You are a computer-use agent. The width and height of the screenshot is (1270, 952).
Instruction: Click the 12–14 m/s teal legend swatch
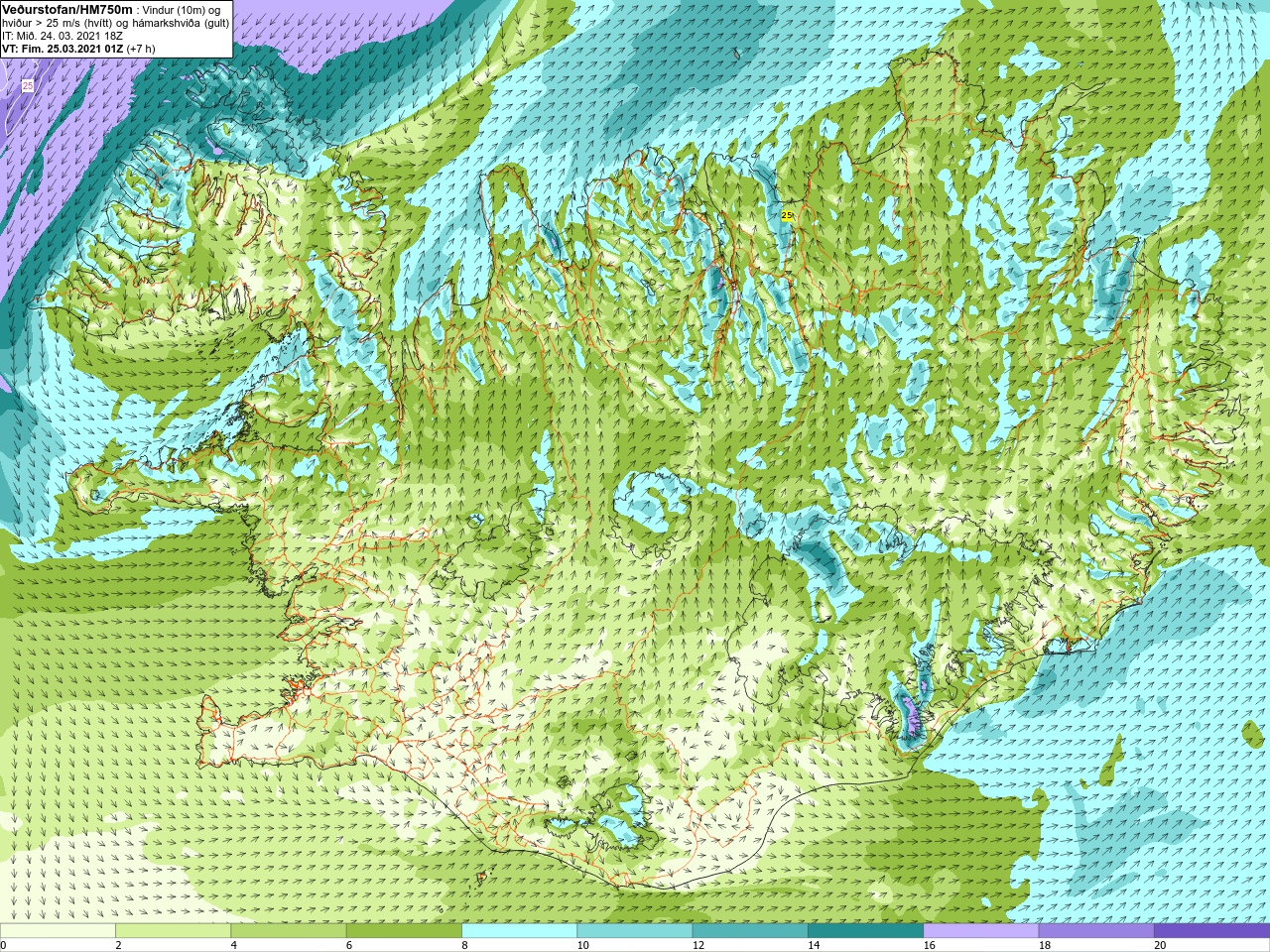click(749, 931)
